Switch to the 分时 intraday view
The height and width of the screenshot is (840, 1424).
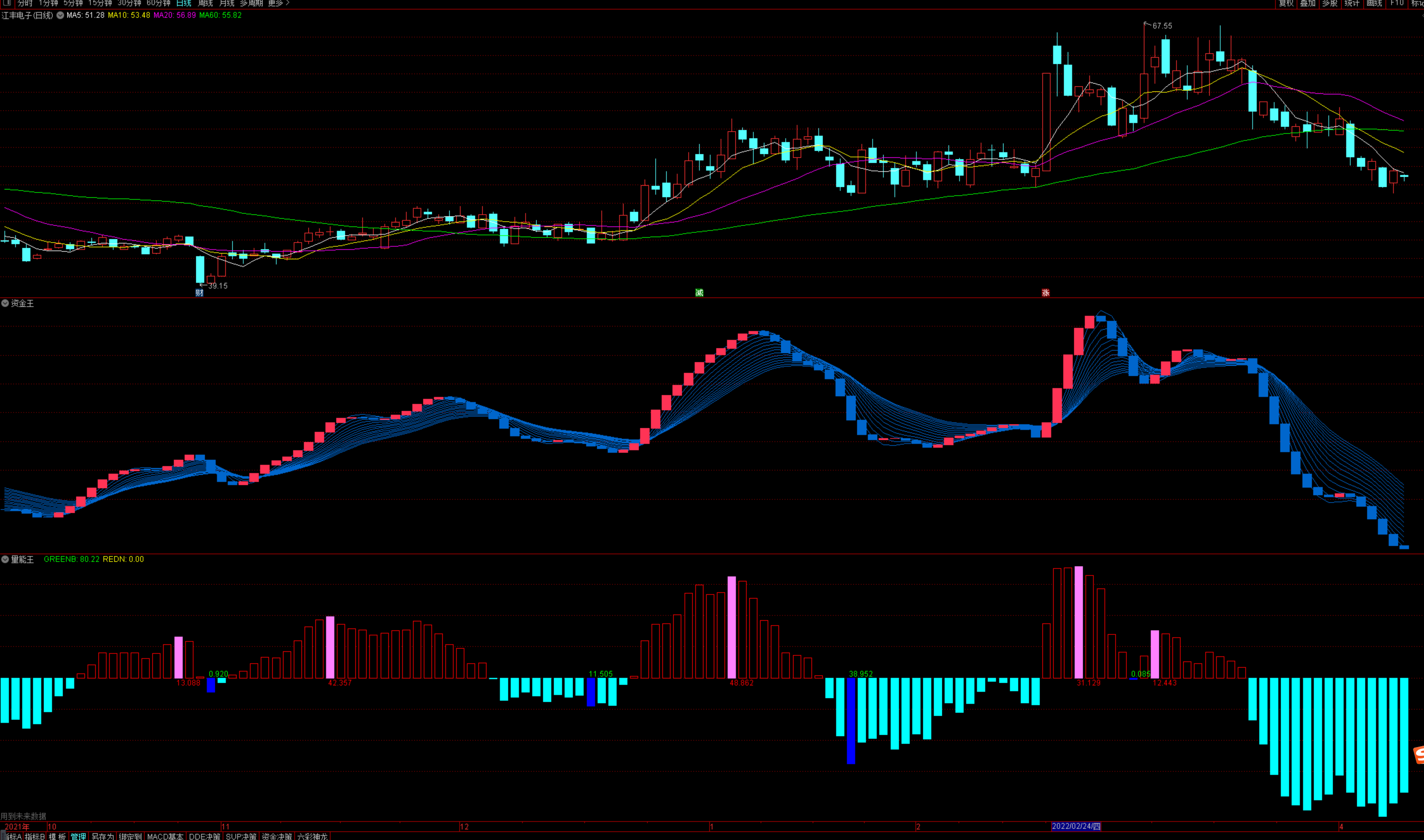click(25, 3)
